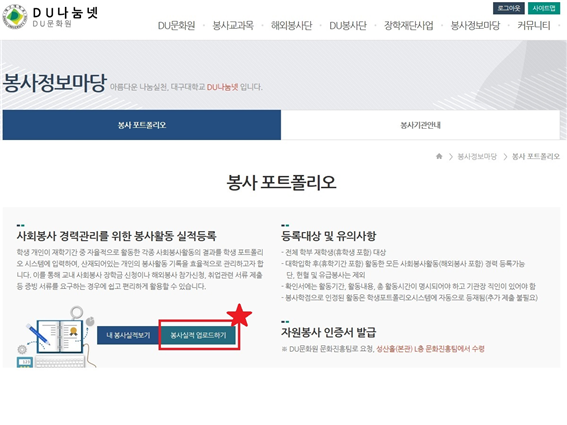Click the 봉사 포트폴리오 breadcrumb link

(536, 156)
